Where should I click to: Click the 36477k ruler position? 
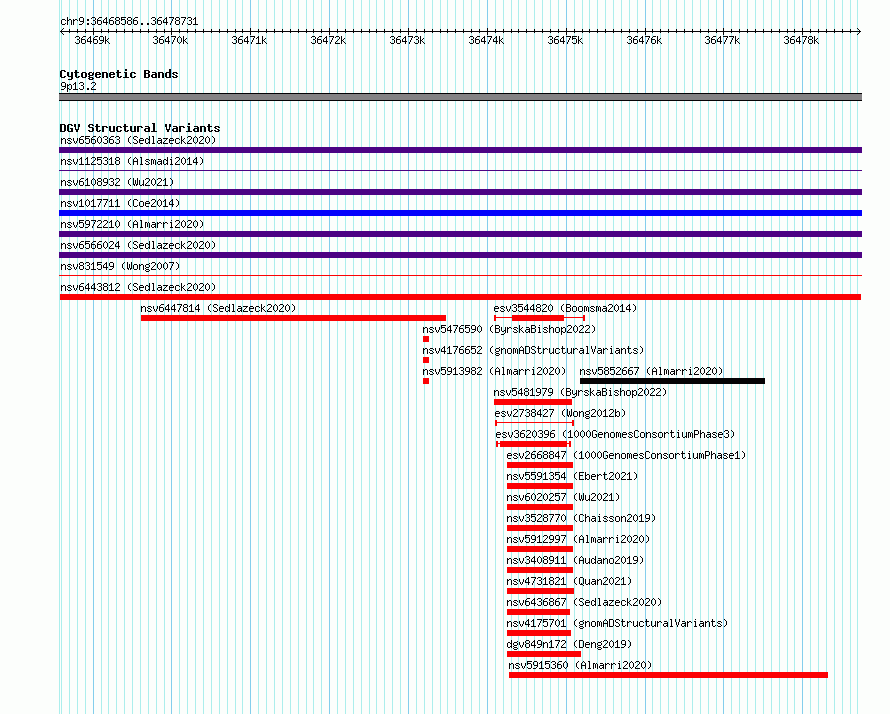pos(722,40)
